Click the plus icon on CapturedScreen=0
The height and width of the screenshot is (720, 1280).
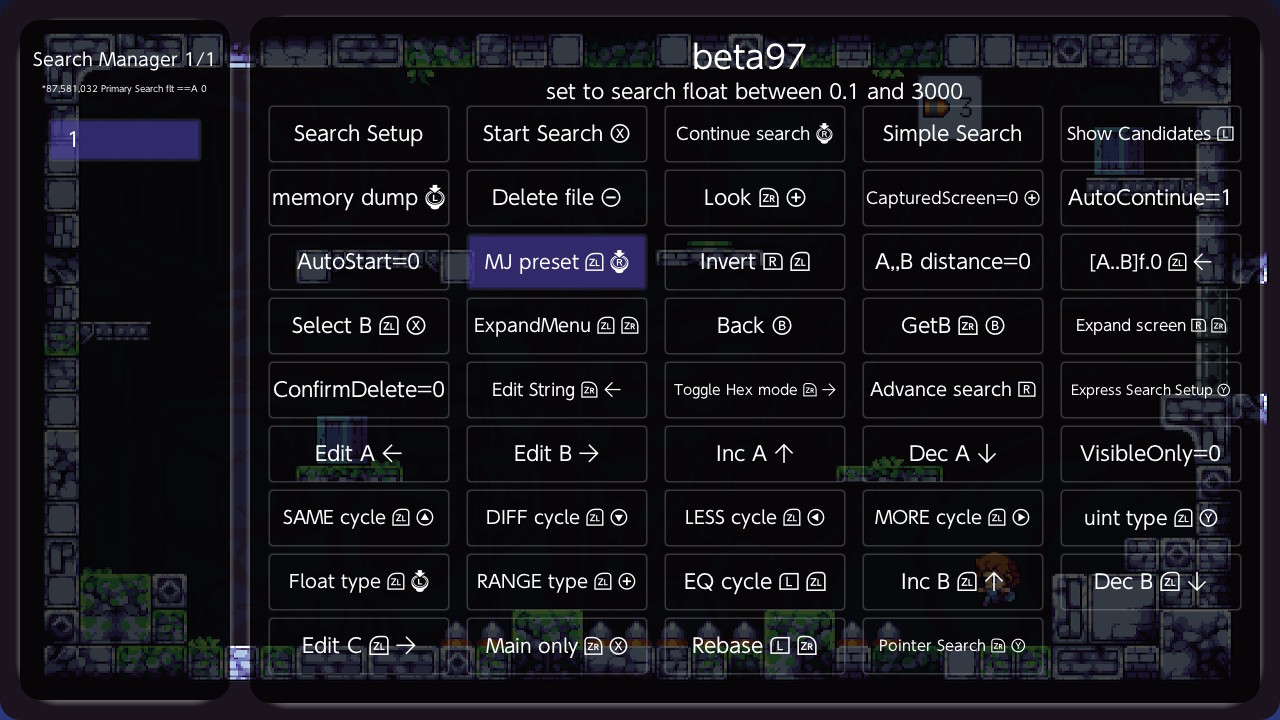point(1032,198)
